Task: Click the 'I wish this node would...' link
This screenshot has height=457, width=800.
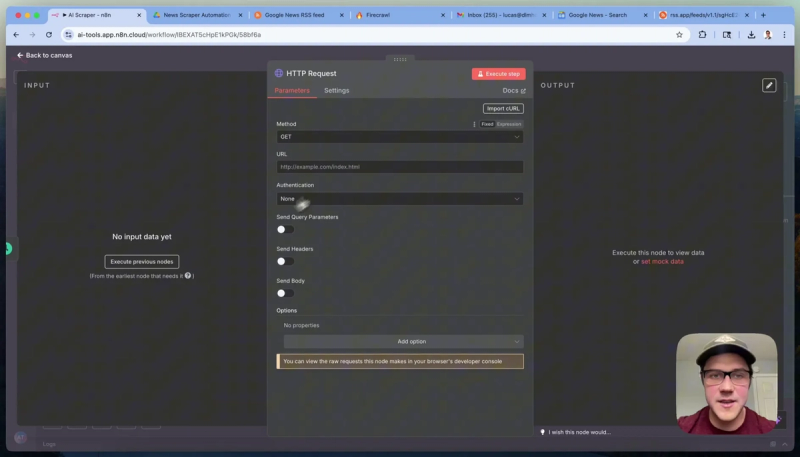Action: point(579,432)
